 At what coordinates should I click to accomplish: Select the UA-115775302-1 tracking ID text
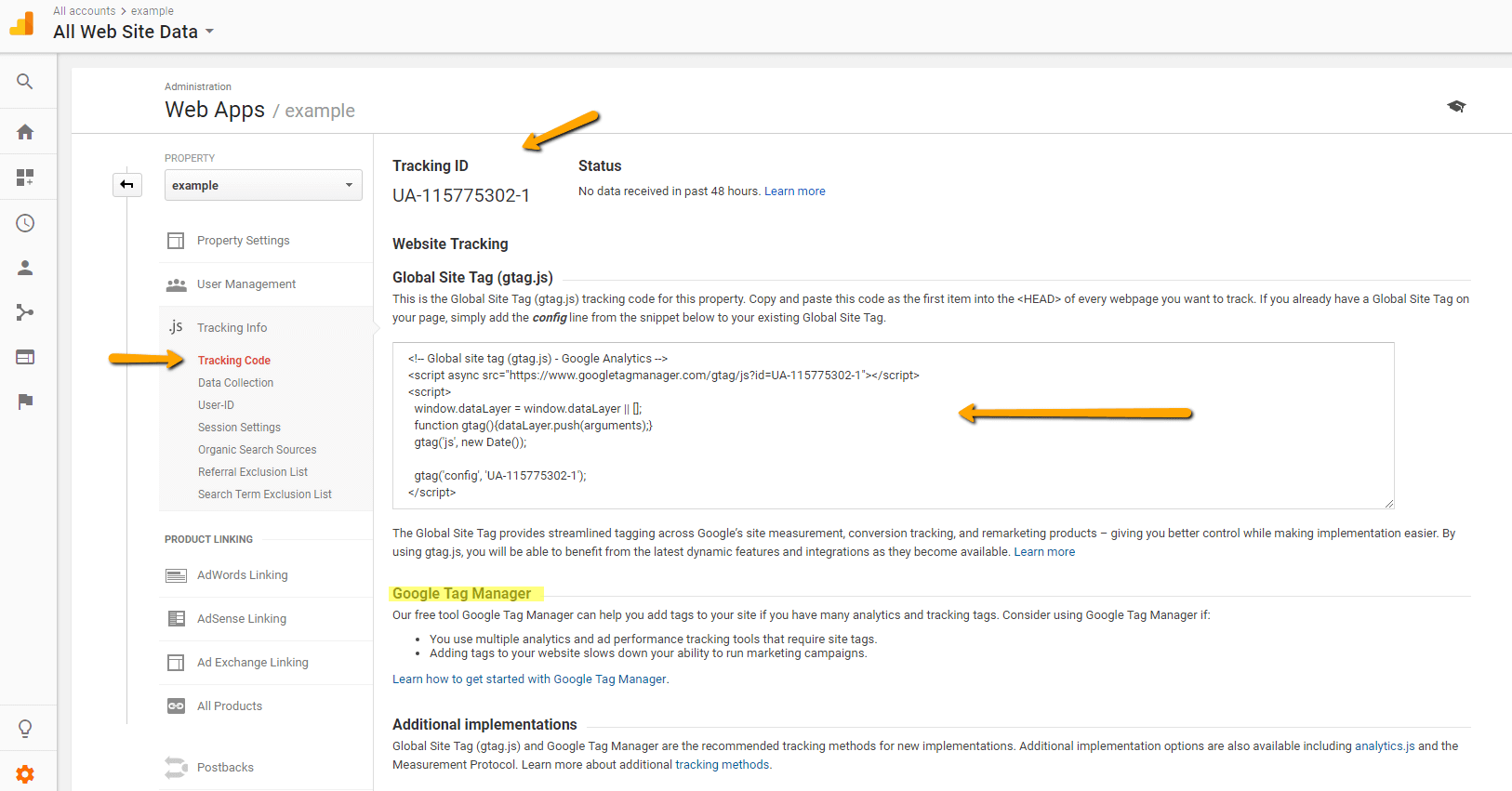coord(461,195)
